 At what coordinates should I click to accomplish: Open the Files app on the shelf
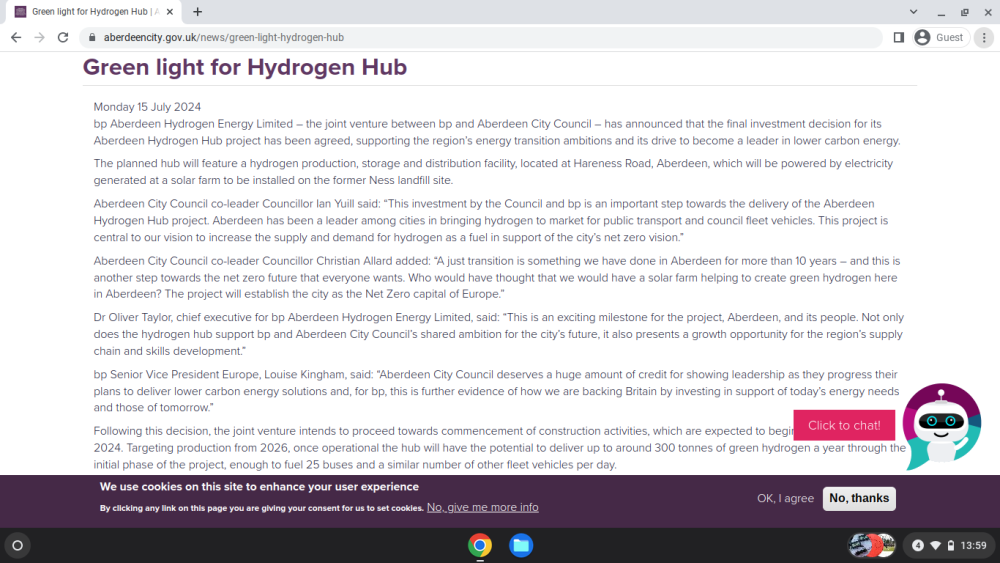click(x=521, y=546)
